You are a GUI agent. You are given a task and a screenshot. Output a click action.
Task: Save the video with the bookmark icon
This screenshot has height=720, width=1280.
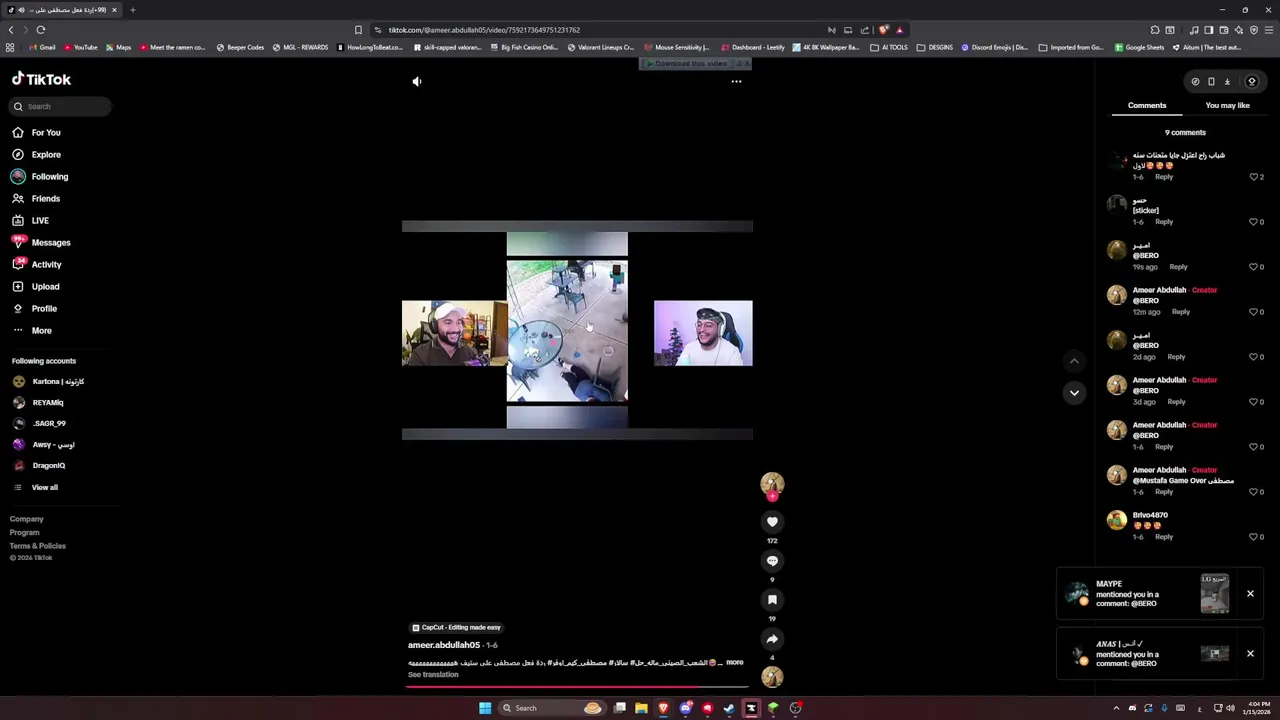tap(772, 600)
